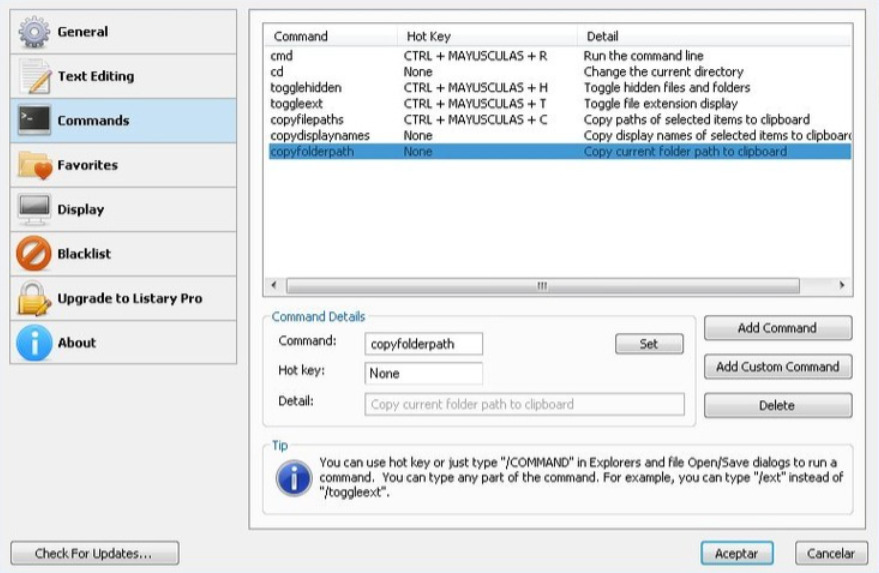Open the Blacklist section

[123, 253]
